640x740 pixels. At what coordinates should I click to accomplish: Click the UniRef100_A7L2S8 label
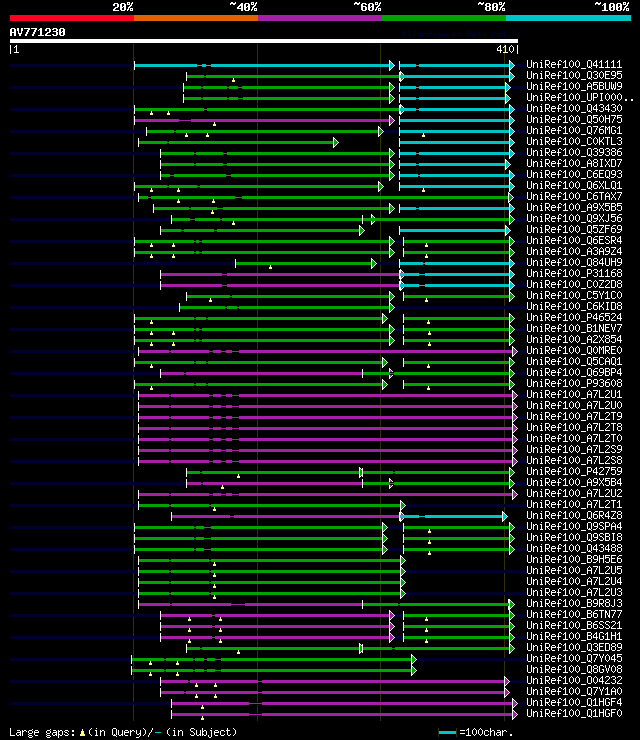(574, 461)
